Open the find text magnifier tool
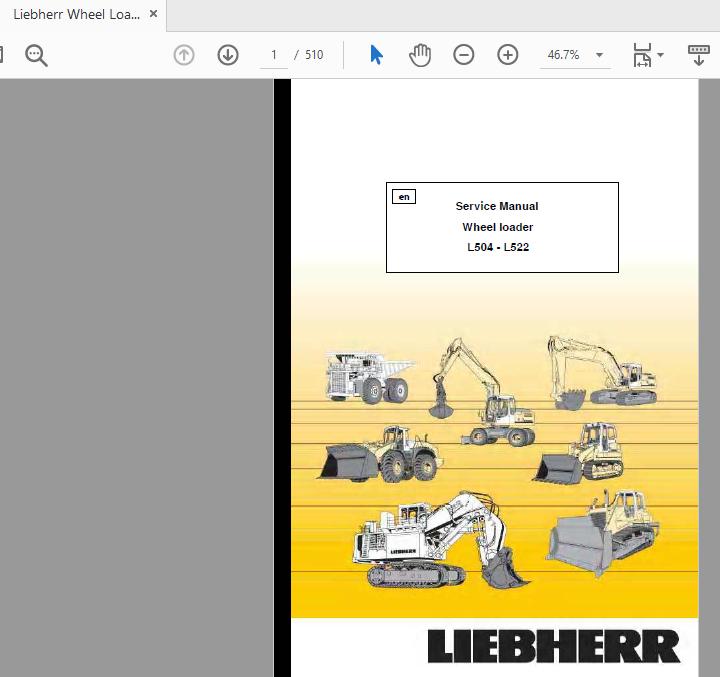 tap(36, 56)
